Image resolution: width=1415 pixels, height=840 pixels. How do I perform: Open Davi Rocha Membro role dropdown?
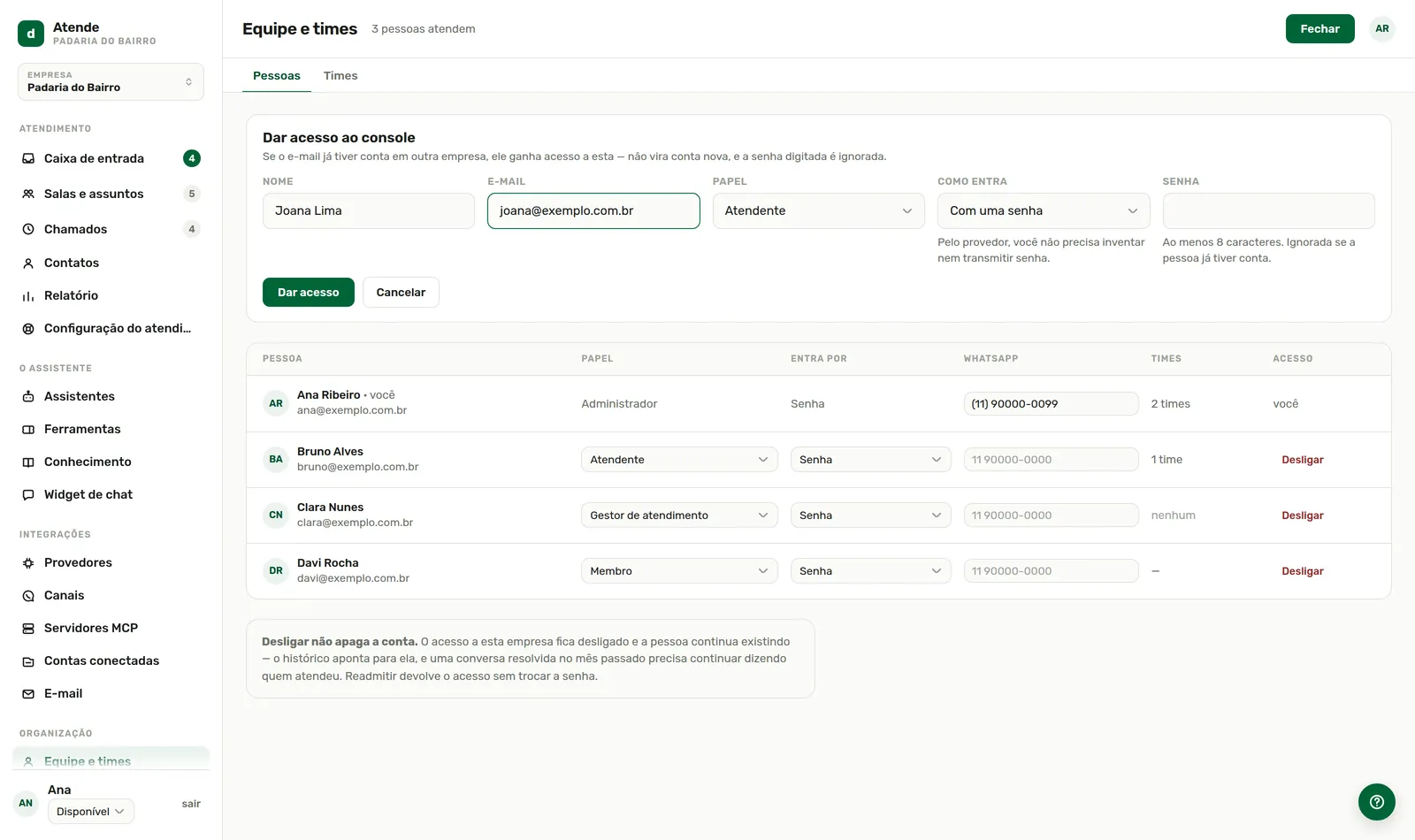coord(679,570)
